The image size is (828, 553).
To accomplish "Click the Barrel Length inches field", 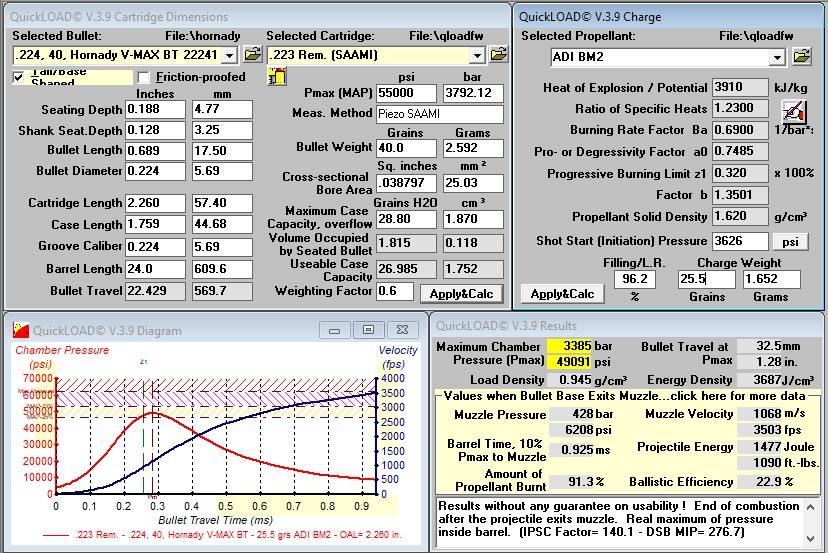I will [x=155, y=269].
